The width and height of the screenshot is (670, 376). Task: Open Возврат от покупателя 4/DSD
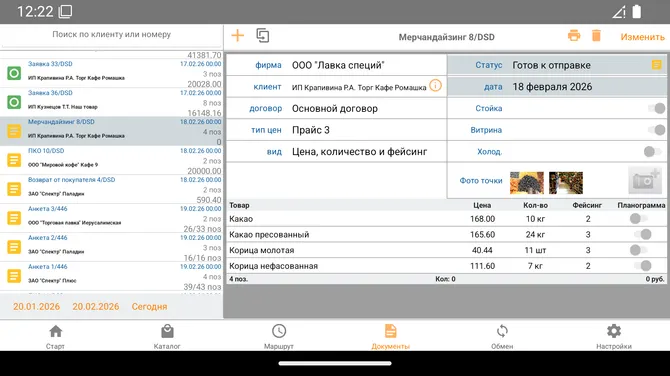click(x=111, y=189)
